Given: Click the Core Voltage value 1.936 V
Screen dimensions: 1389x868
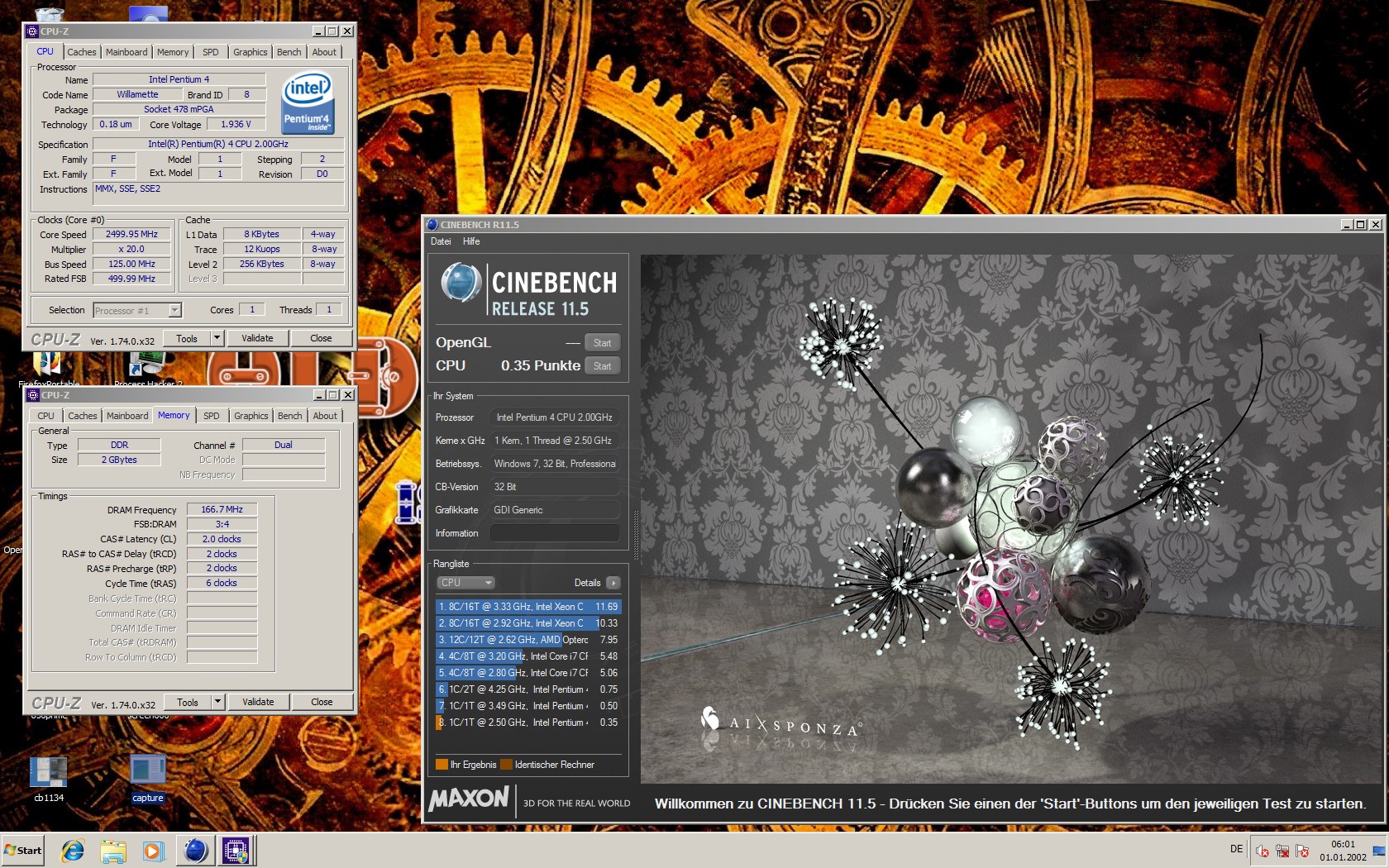Looking at the screenshot, I should click(236, 124).
